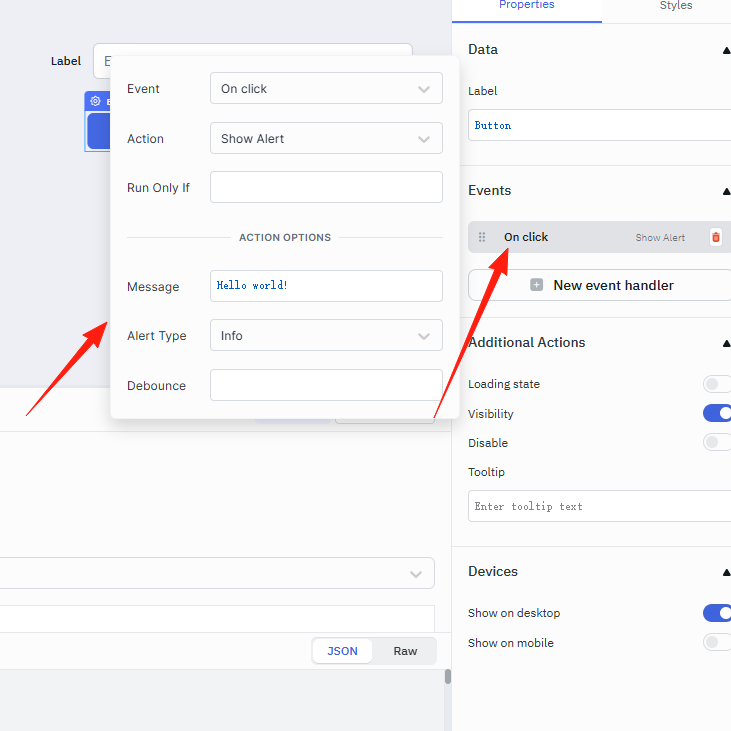Toggle the Loading state switch
Screen dimensions: 731x731
[x=717, y=384]
